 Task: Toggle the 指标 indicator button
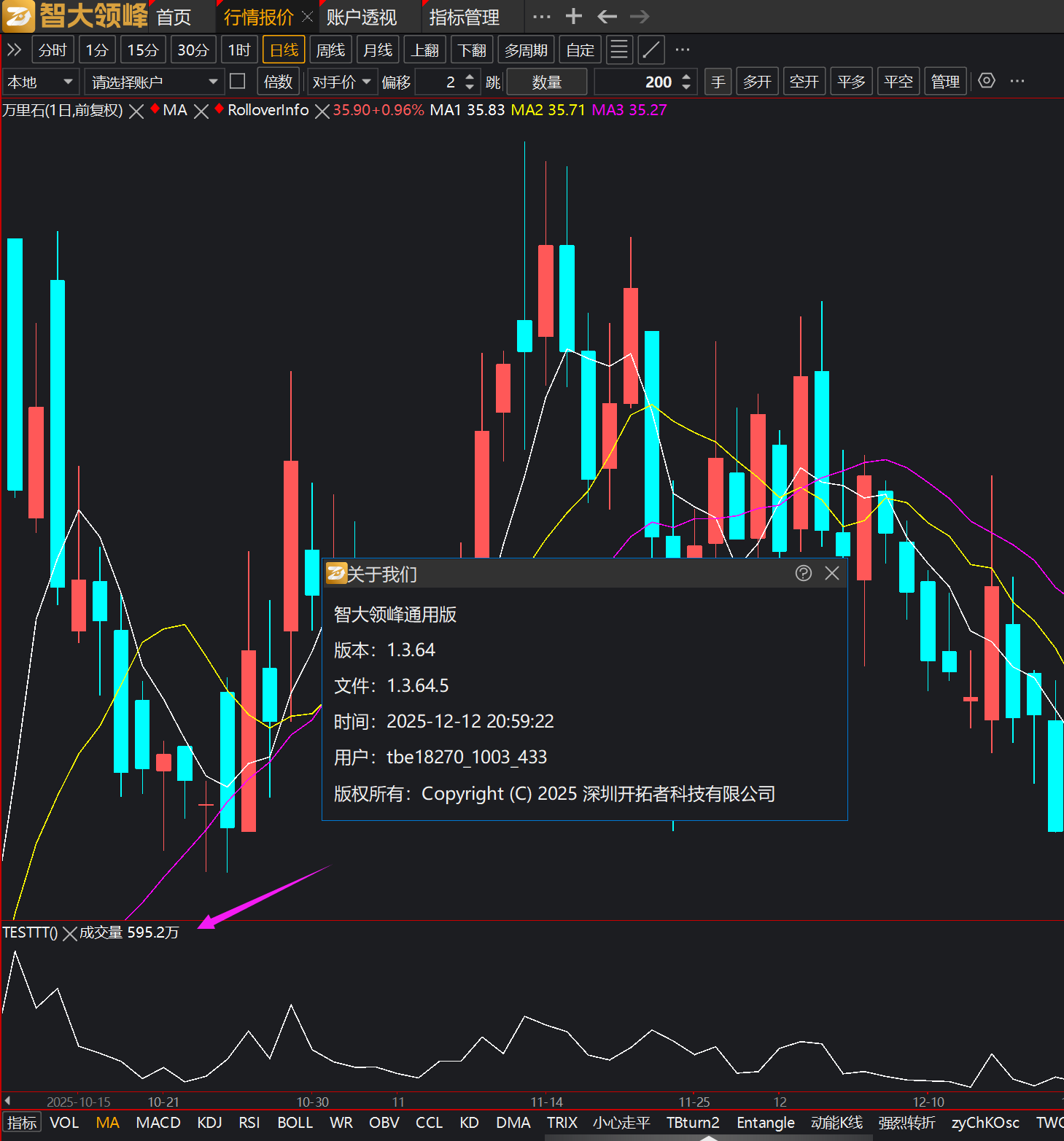(x=22, y=1123)
